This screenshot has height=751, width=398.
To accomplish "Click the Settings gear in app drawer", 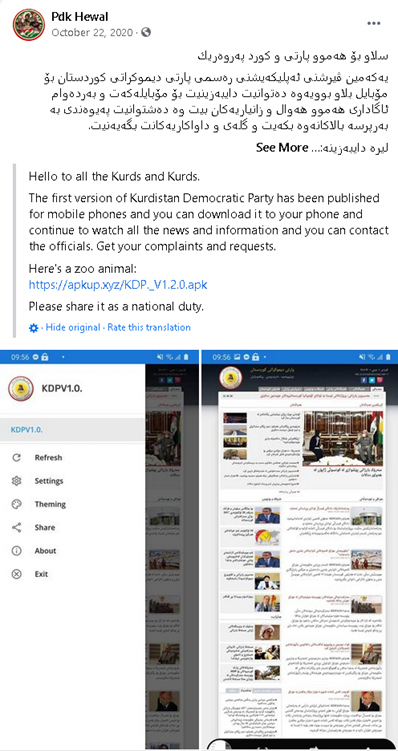I will pos(17,481).
